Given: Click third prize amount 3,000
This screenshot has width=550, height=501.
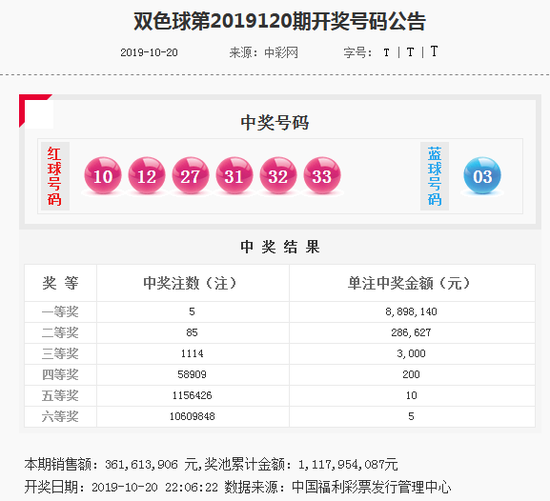Looking at the screenshot, I should (411, 354).
